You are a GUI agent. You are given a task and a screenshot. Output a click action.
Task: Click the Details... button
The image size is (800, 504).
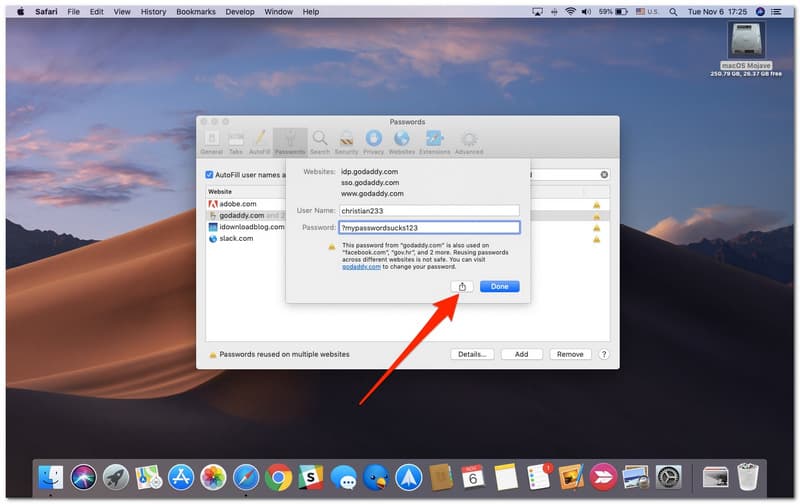point(472,354)
